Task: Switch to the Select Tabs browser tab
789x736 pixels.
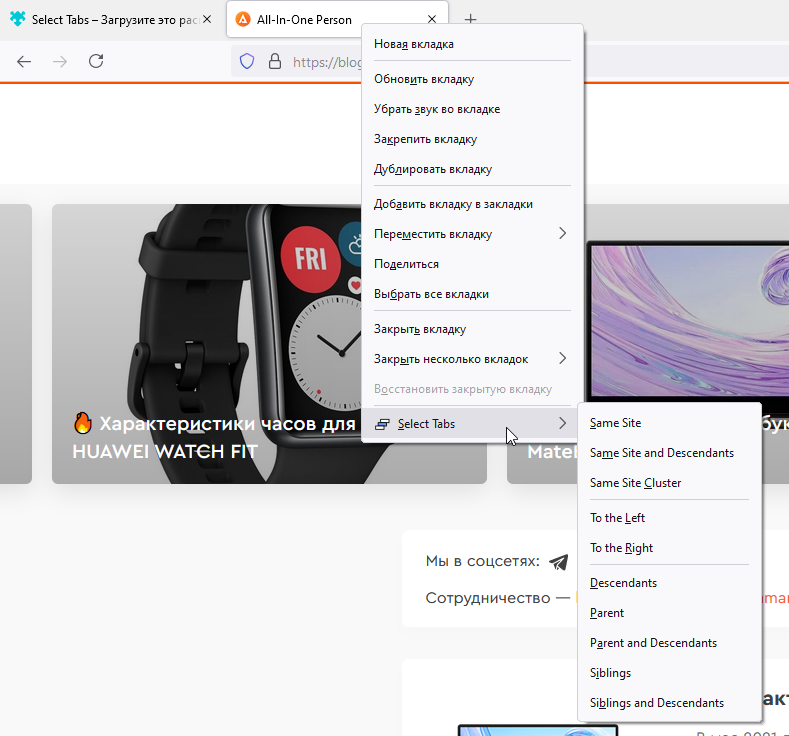Action: pyautogui.click(x=113, y=20)
